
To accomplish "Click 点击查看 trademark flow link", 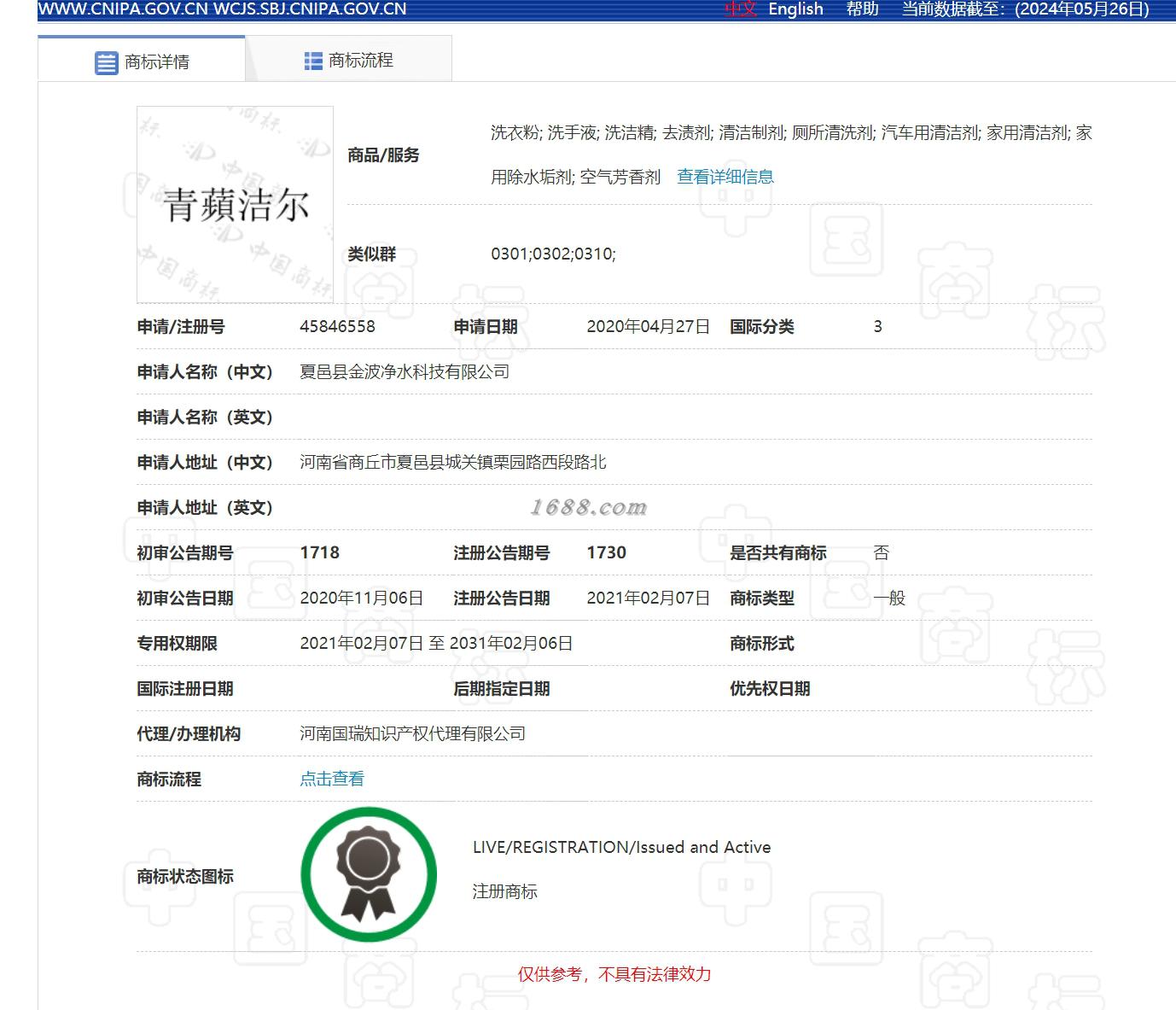I will [332, 779].
